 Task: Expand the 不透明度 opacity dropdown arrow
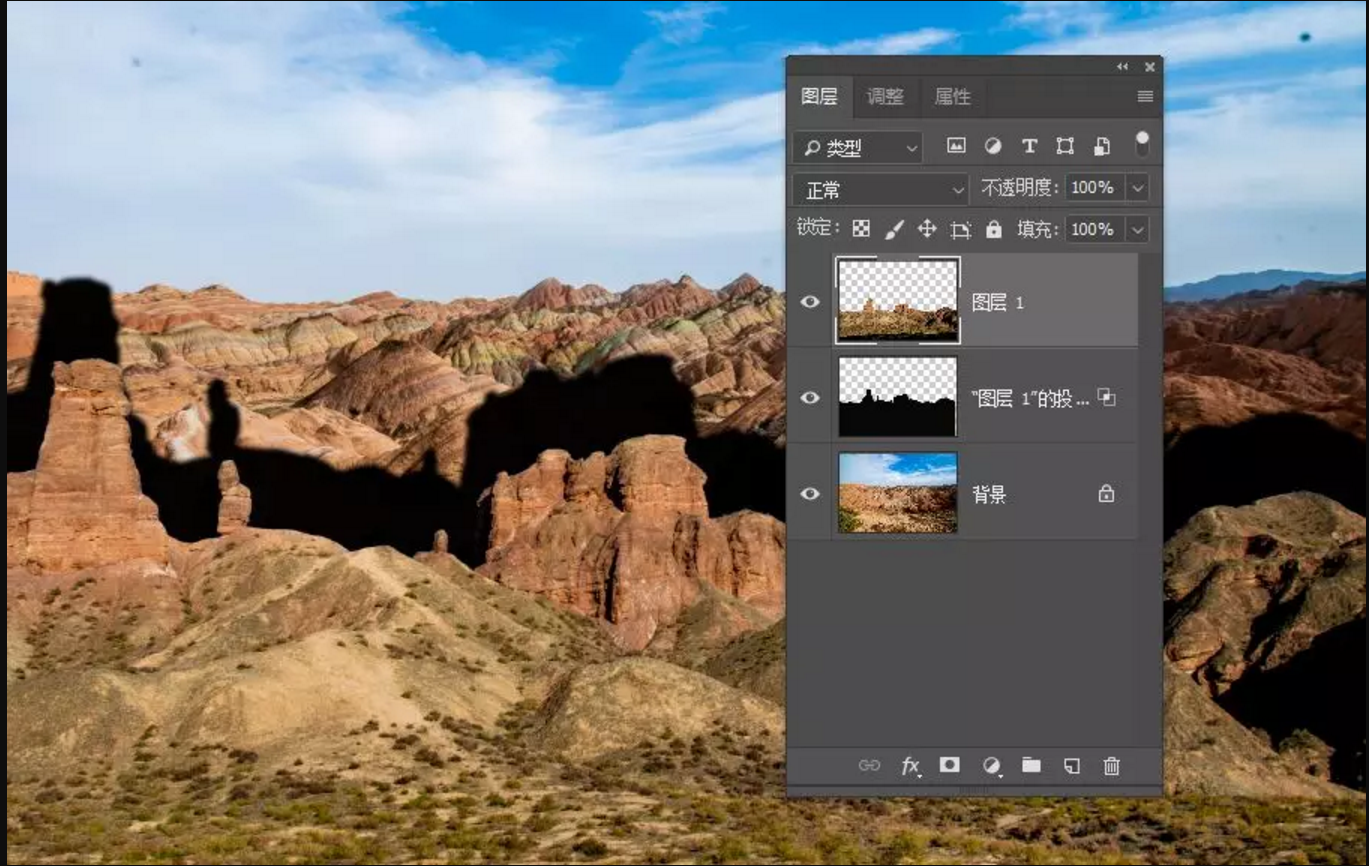point(1137,188)
